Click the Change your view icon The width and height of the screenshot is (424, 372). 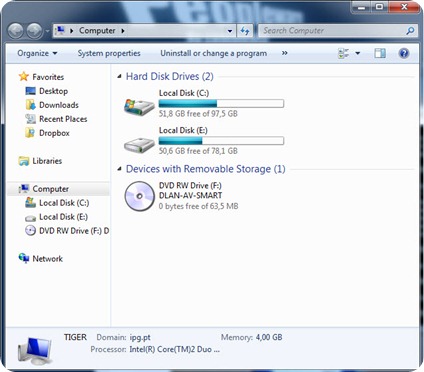[x=343, y=53]
